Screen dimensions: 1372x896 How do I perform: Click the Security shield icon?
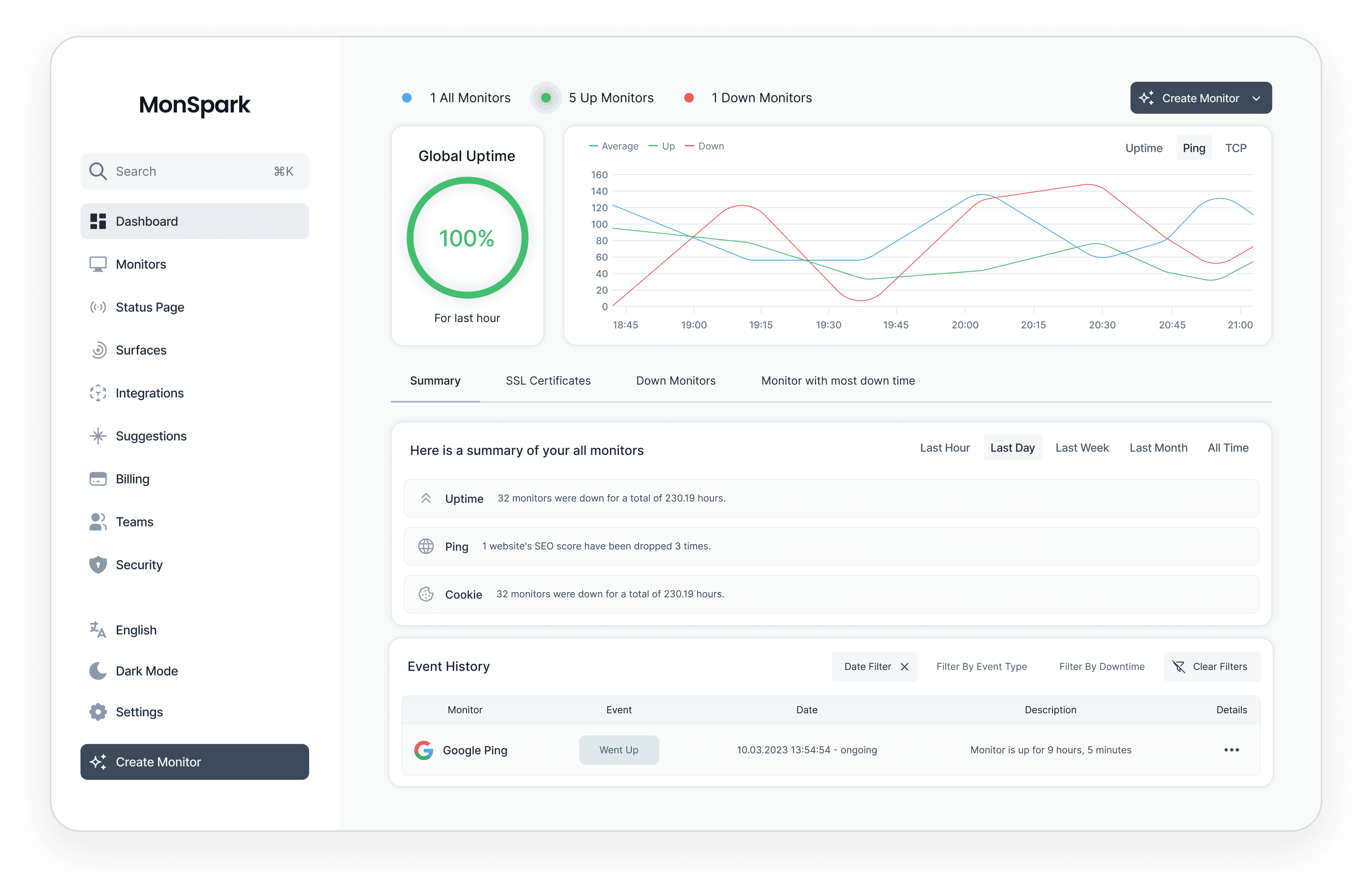tap(98, 564)
